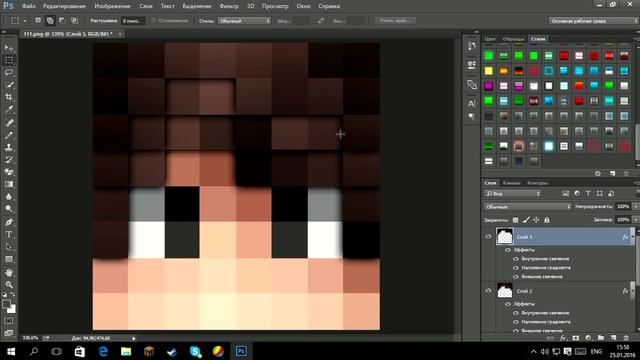Choose subtract from selection mode button
The image size is (640, 360).
pyautogui.click(x=62, y=20)
